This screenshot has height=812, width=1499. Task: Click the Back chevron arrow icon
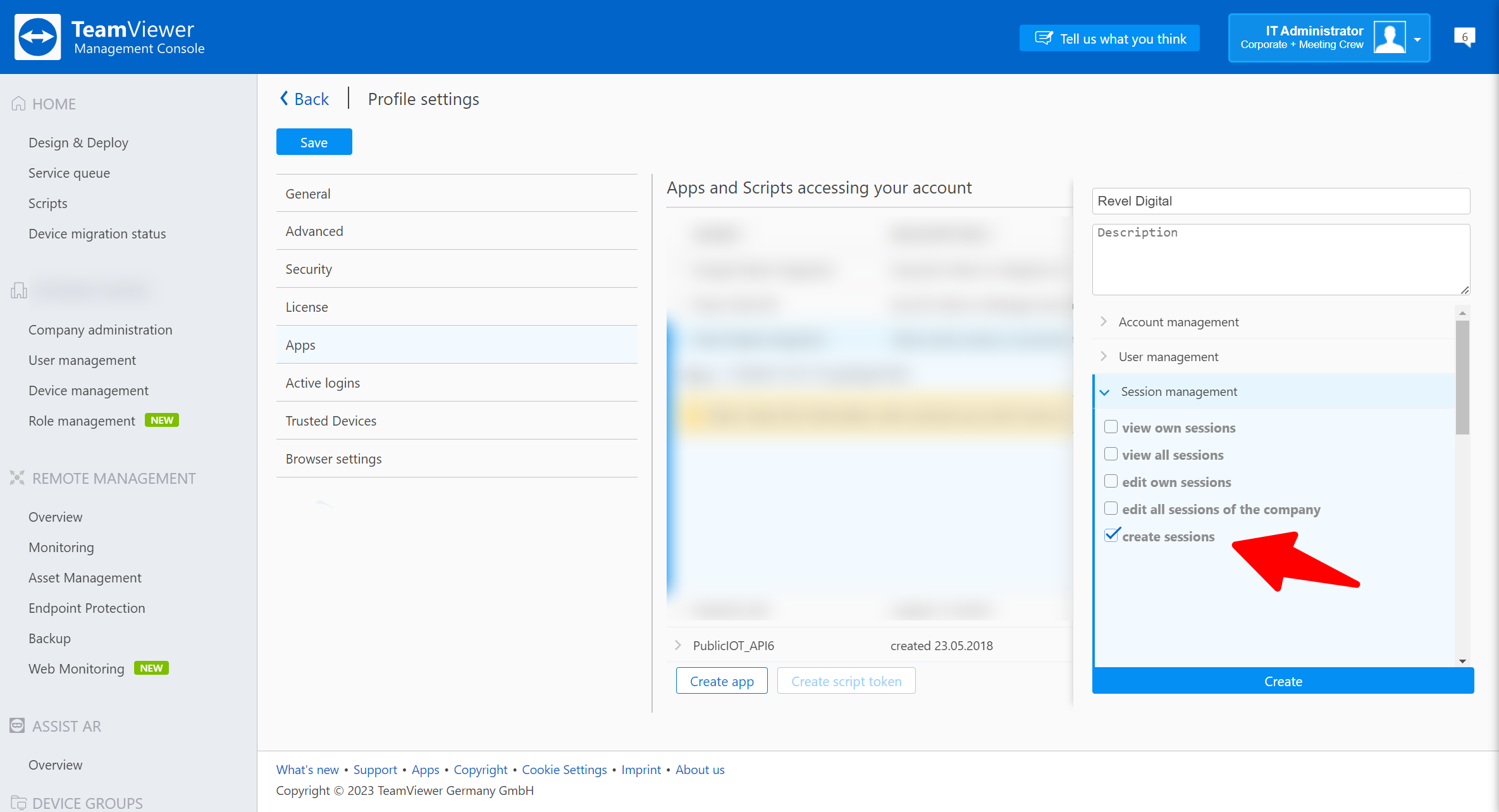pos(284,99)
